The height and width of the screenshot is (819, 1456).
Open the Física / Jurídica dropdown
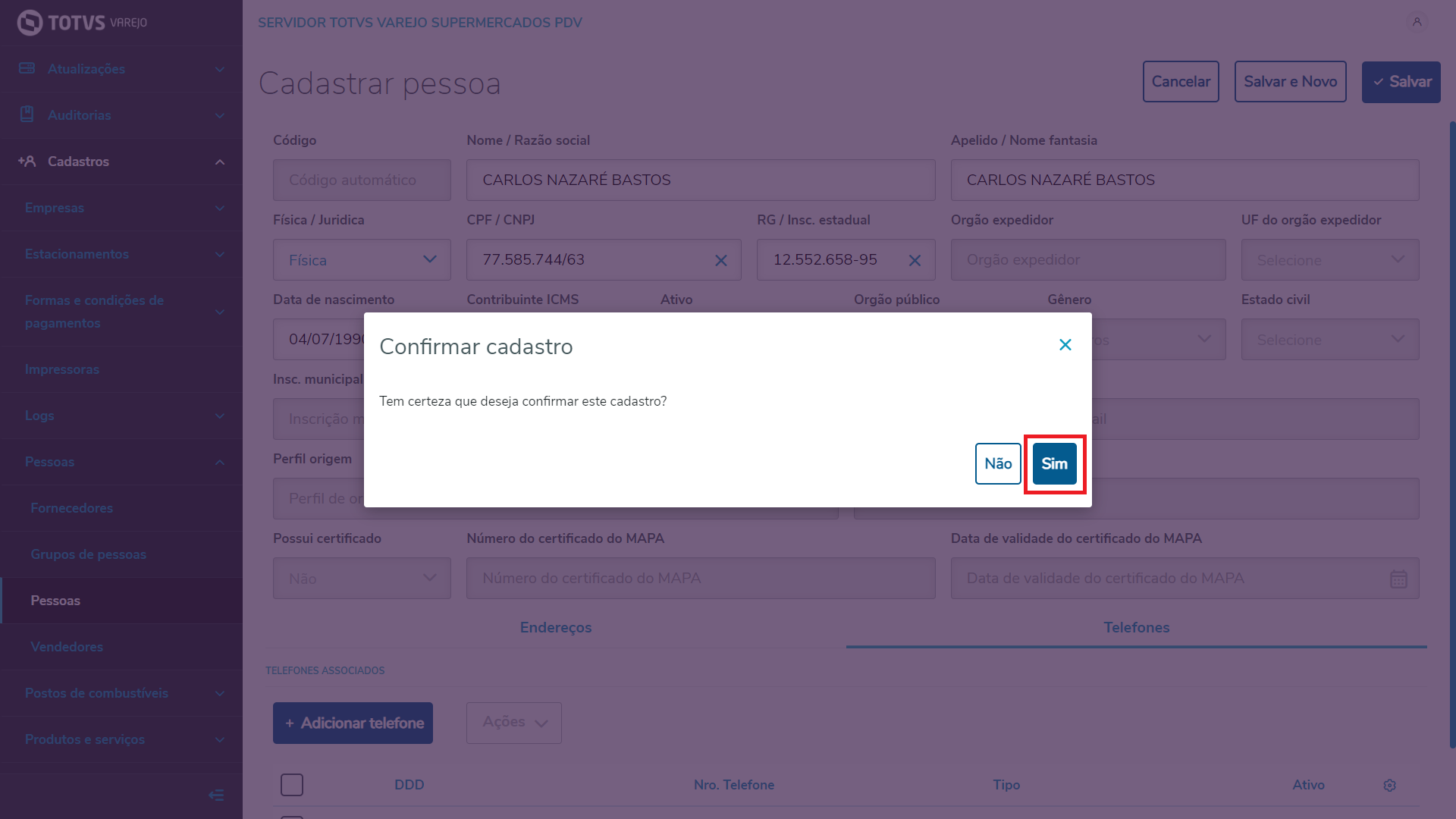[362, 260]
